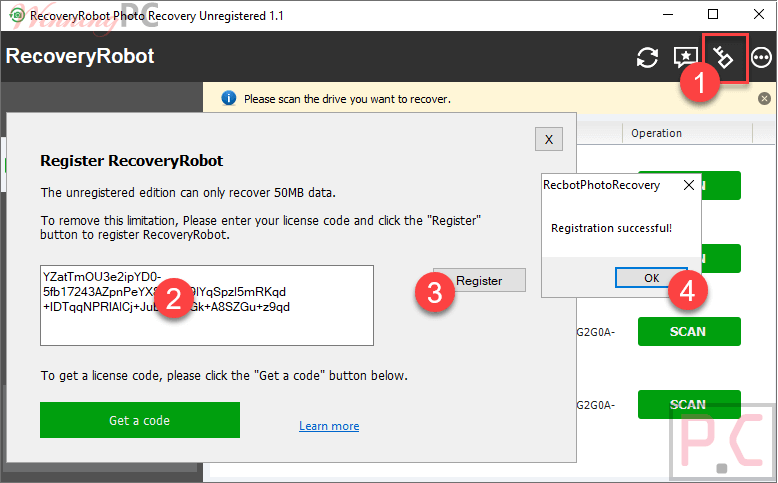
Task: Click inside the license code text box
Action: coord(207,305)
